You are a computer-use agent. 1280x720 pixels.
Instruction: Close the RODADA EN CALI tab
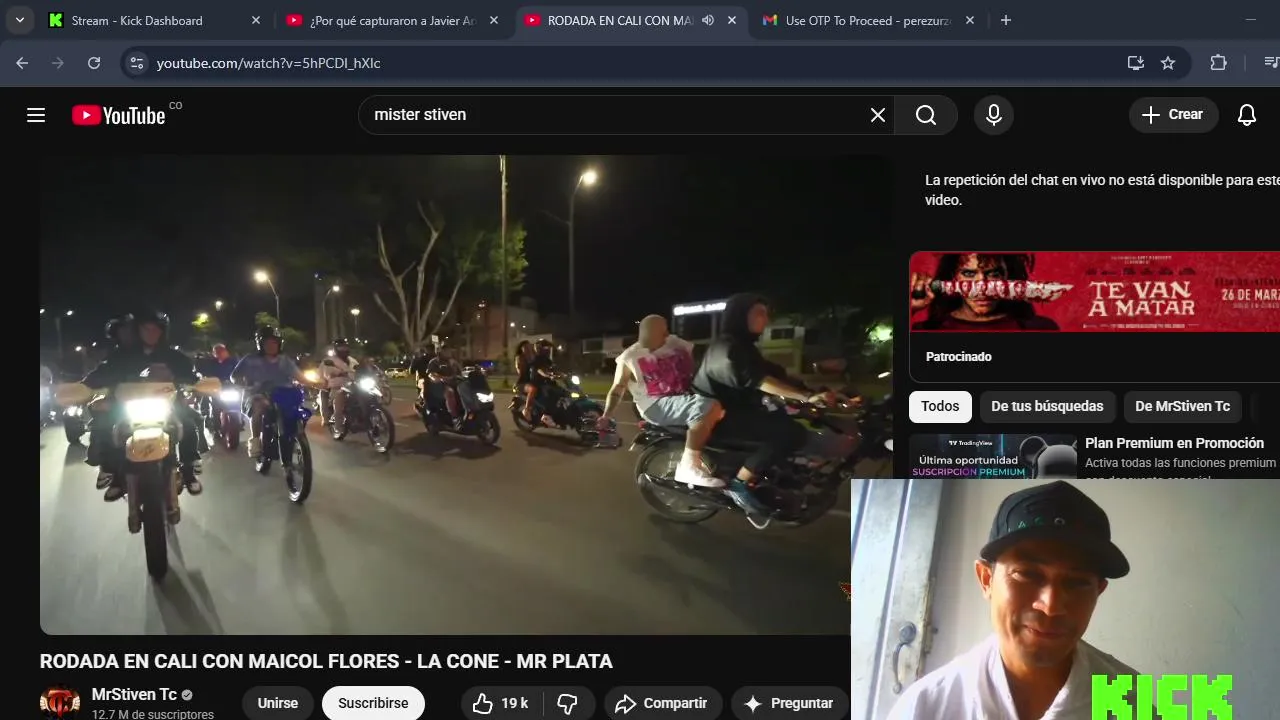[731, 20]
